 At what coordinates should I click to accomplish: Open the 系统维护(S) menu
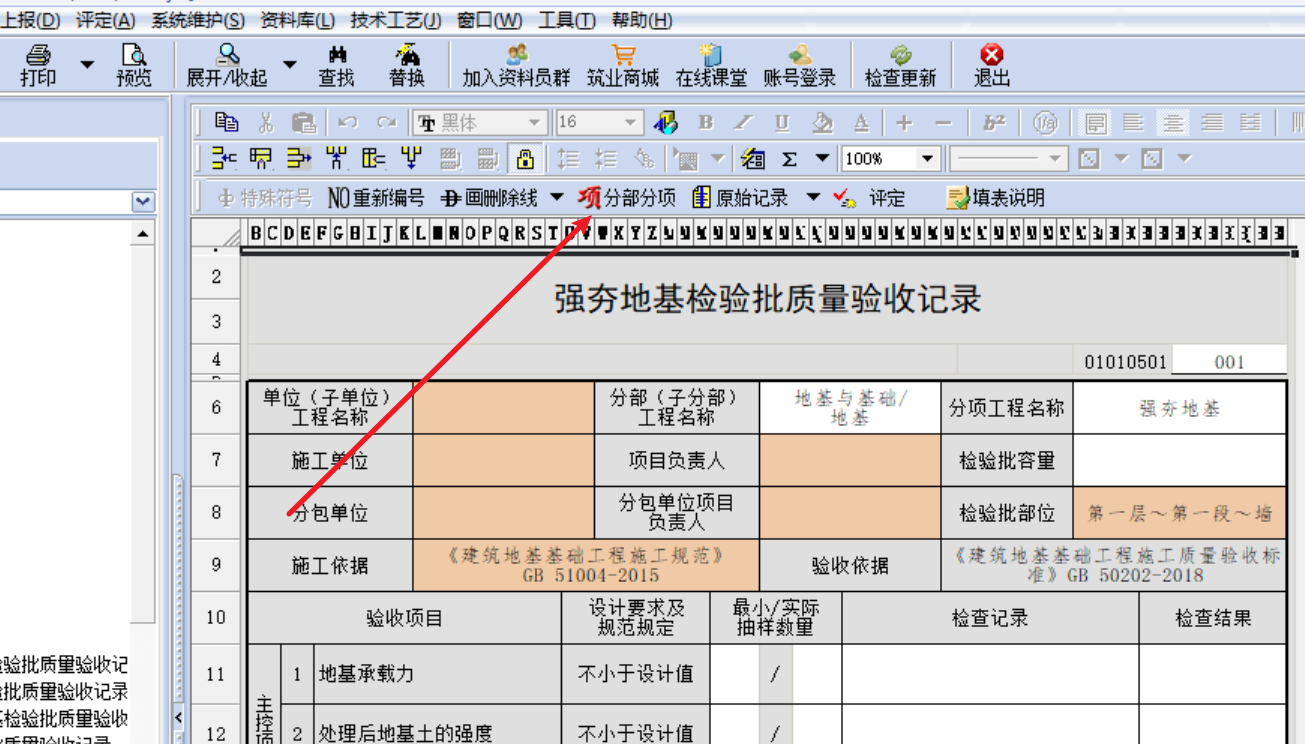click(198, 20)
